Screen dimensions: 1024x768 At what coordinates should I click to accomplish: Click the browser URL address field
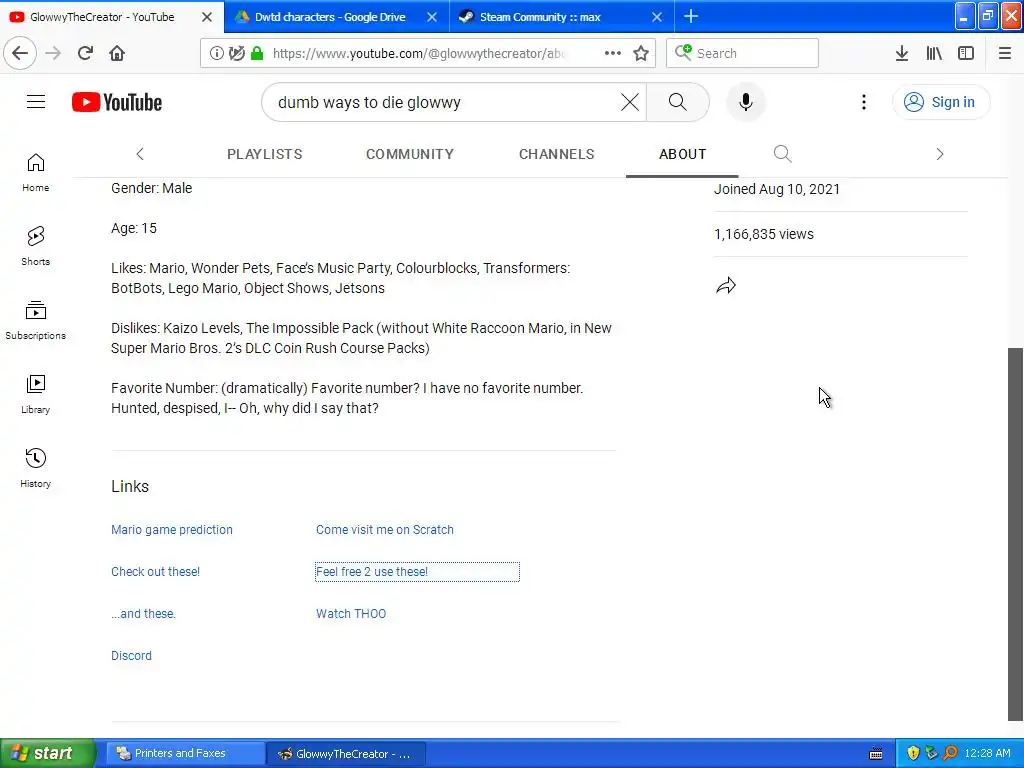[x=418, y=53]
